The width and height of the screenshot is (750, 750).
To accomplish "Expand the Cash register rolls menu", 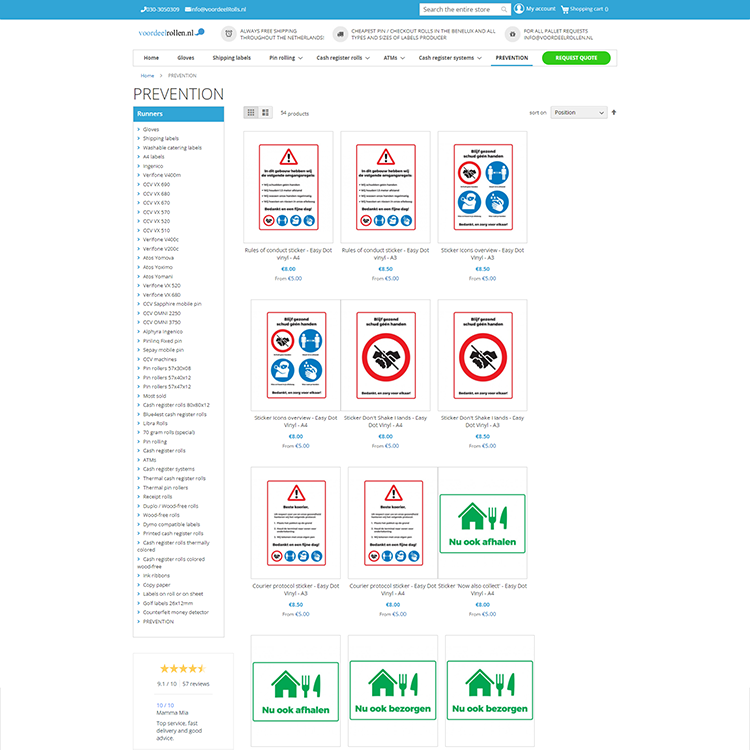I will (x=343, y=58).
